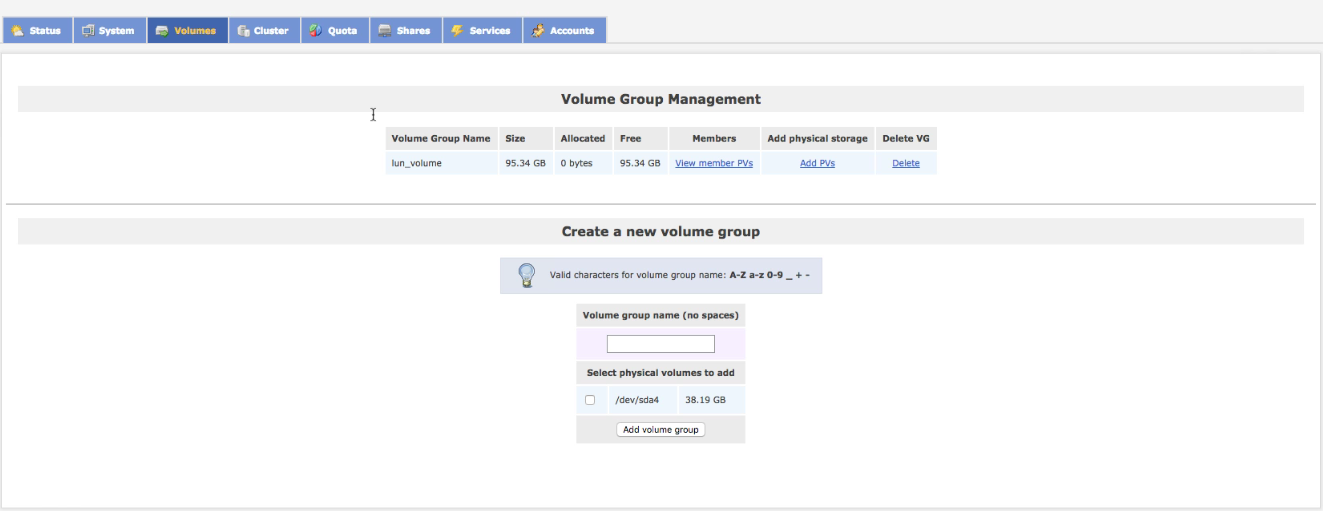Click the 95.34 GB Size cell

click(x=526, y=163)
